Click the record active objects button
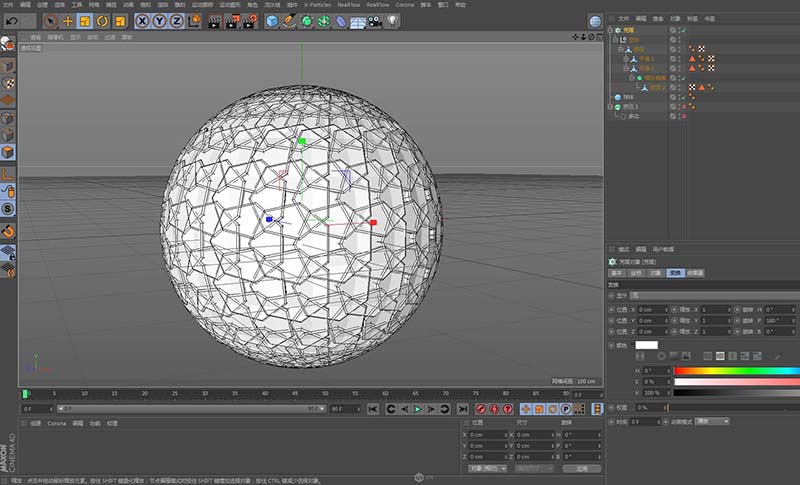Image resolution: width=800 pixels, height=485 pixels. point(480,409)
